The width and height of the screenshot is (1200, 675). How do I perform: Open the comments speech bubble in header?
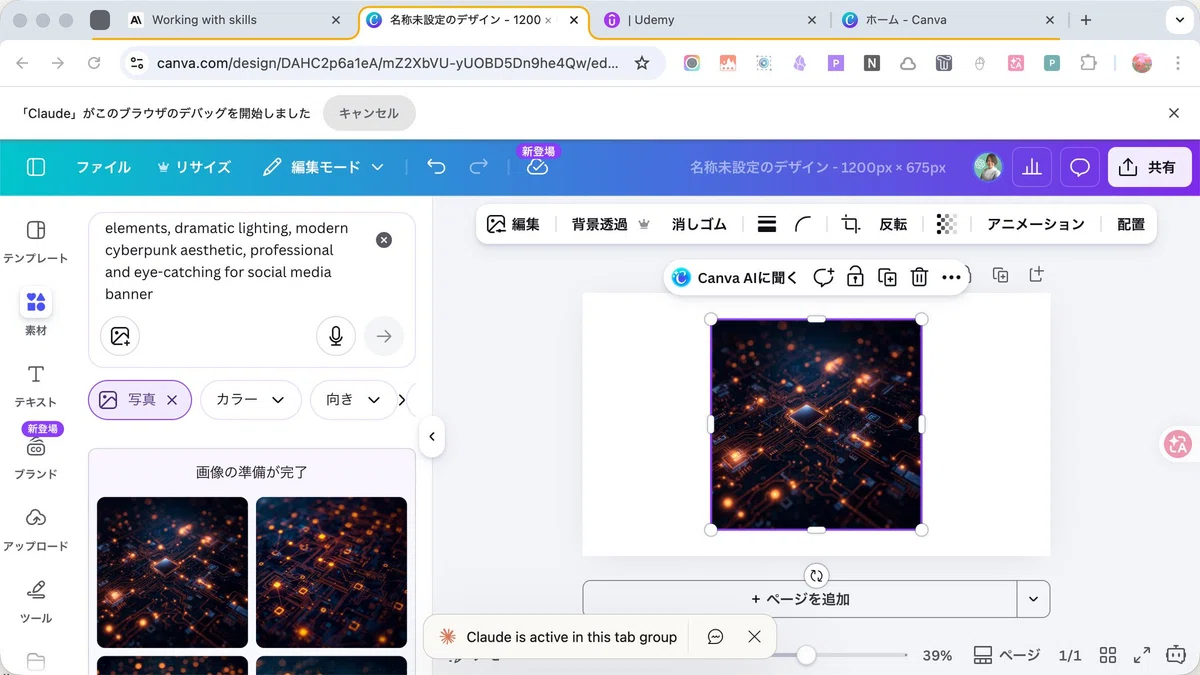pyautogui.click(x=1080, y=167)
